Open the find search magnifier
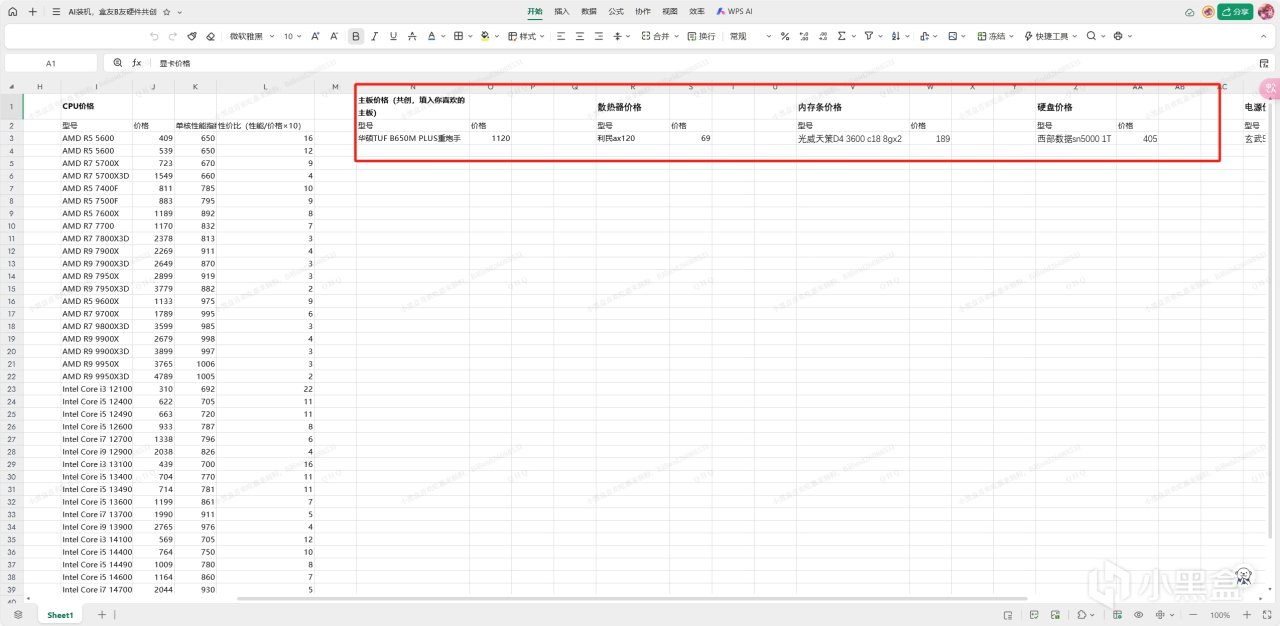 pyautogui.click(x=1091, y=36)
